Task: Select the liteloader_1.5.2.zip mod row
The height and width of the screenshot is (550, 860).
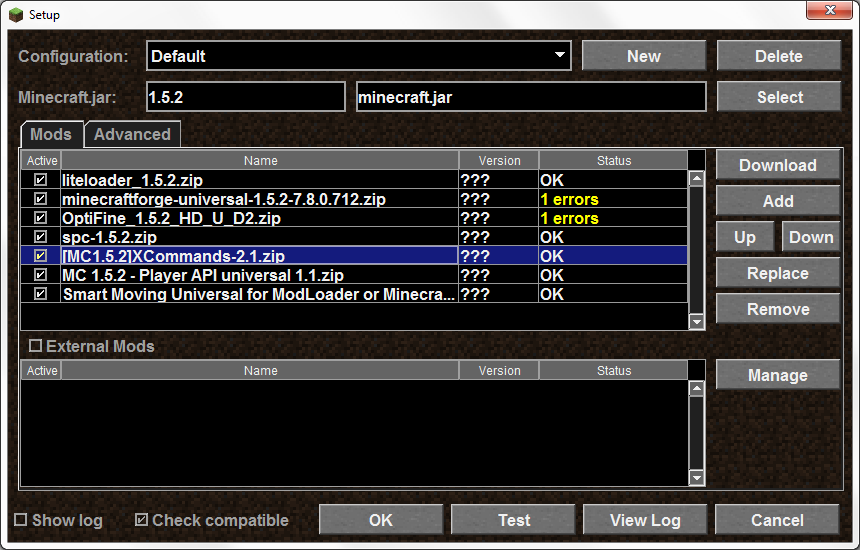Action: click(354, 180)
